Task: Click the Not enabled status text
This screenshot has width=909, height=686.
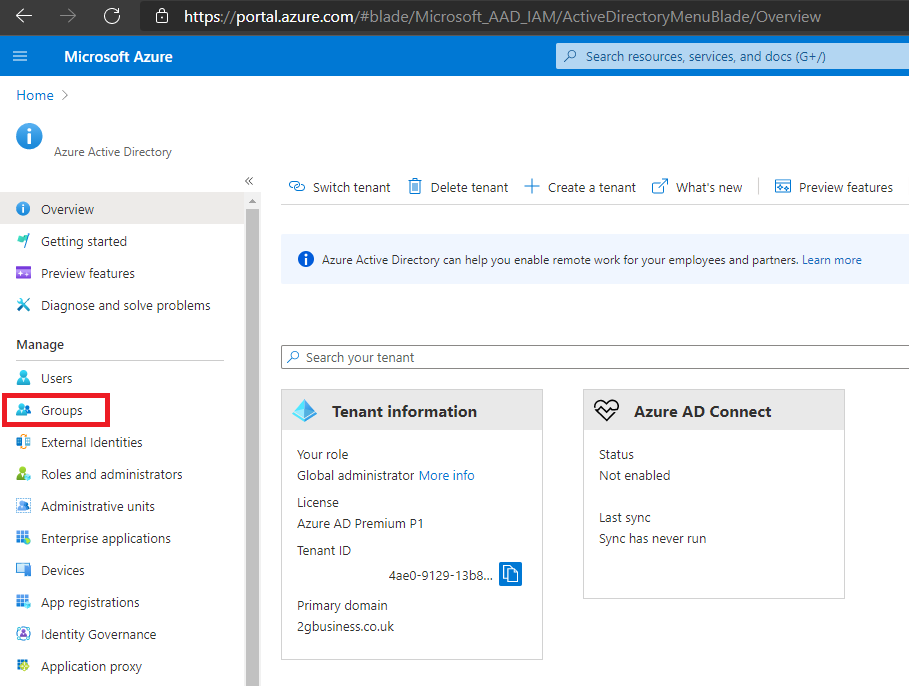Action: (634, 476)
